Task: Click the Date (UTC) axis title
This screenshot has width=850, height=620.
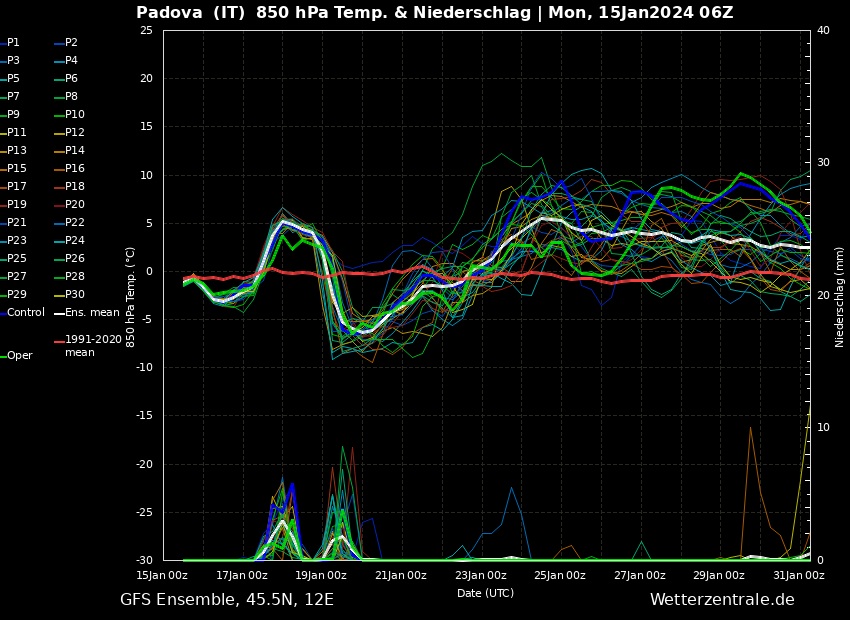Action: click(x=486, y=593)
